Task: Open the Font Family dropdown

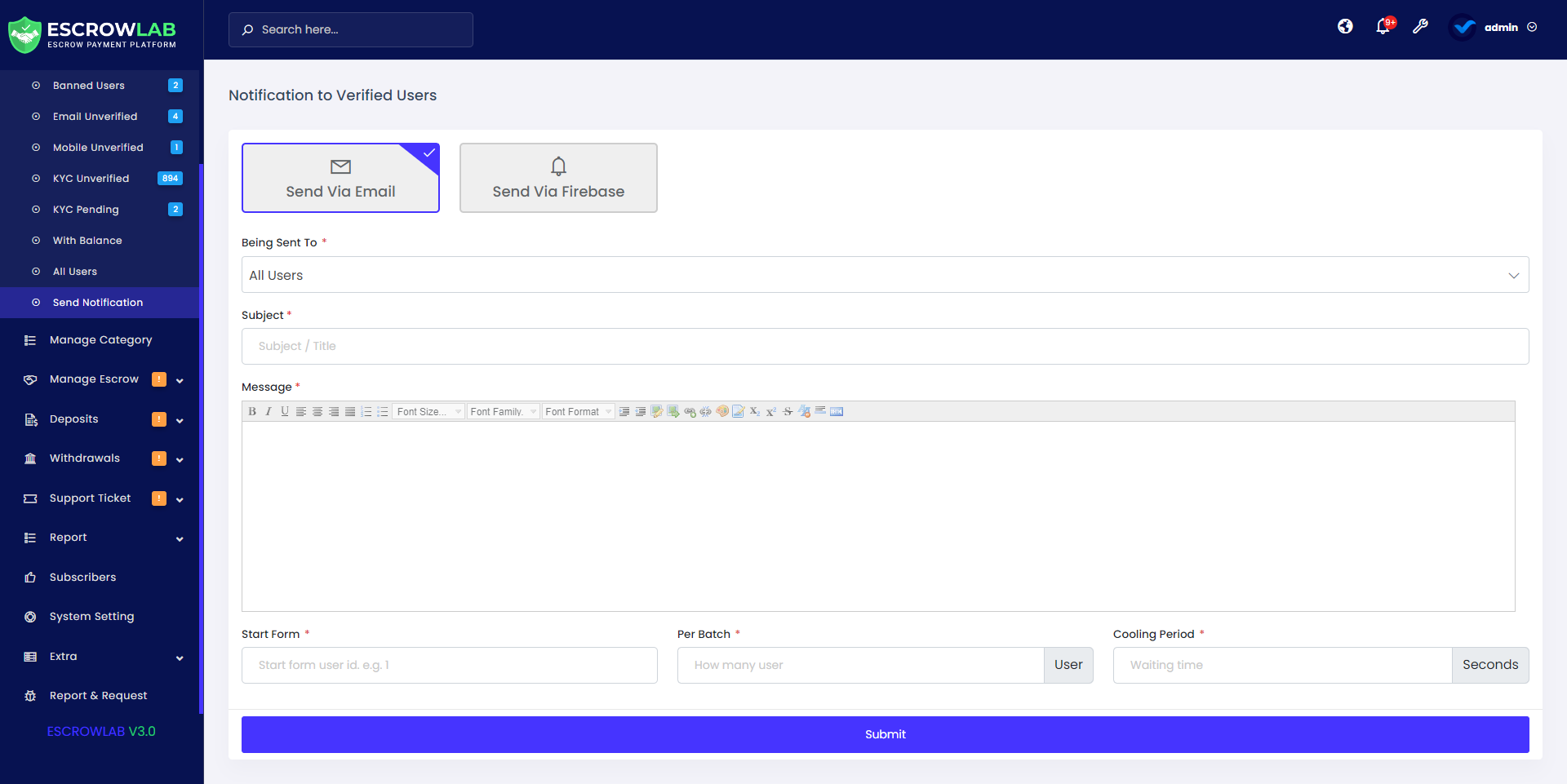Action: (503, 411)
